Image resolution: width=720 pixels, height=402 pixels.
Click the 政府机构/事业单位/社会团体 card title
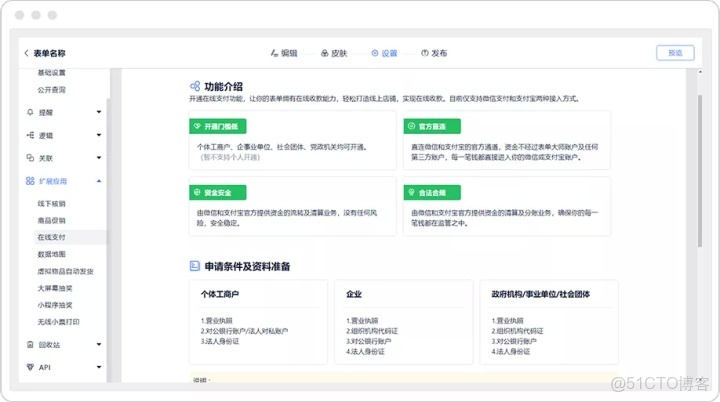pyautogui.click(x=540, y=294)
